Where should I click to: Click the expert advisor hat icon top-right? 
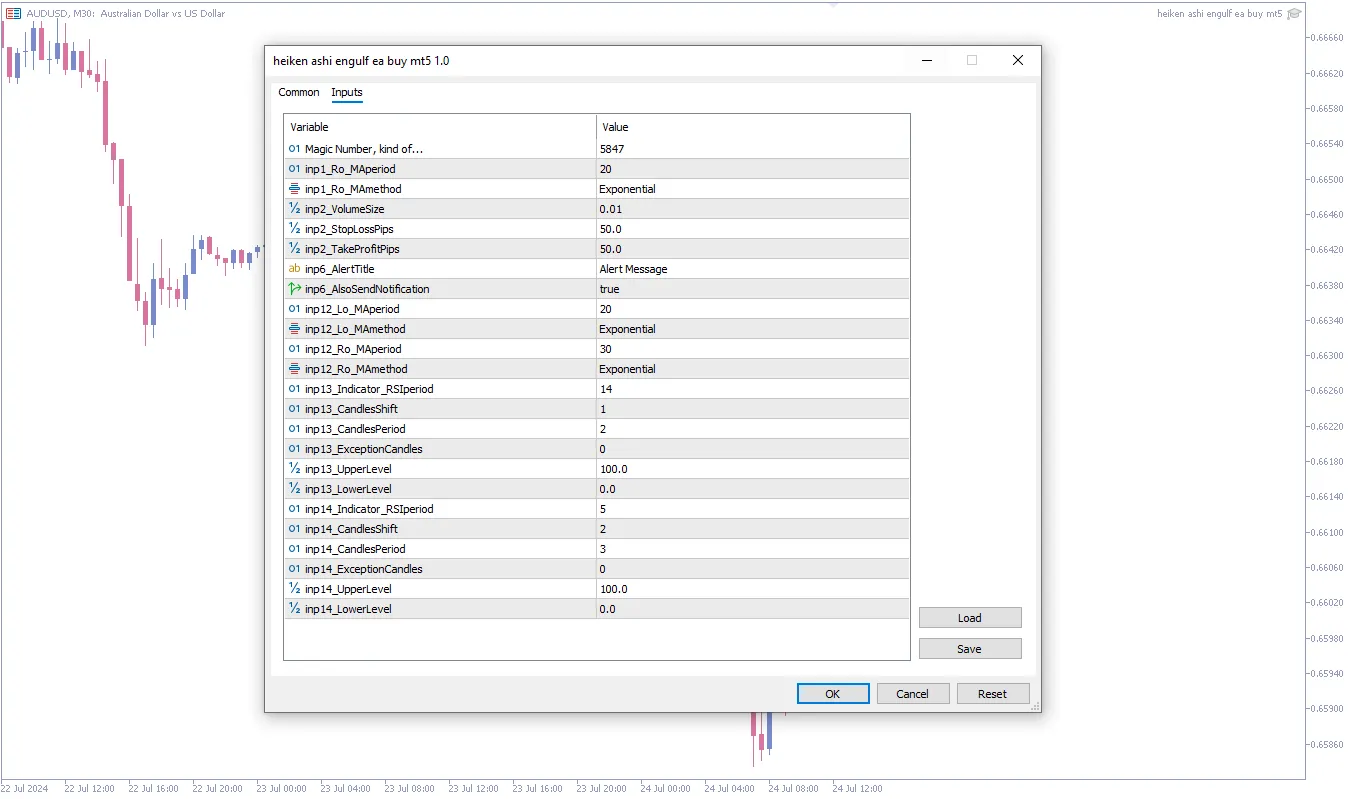tap(1294, 14)
